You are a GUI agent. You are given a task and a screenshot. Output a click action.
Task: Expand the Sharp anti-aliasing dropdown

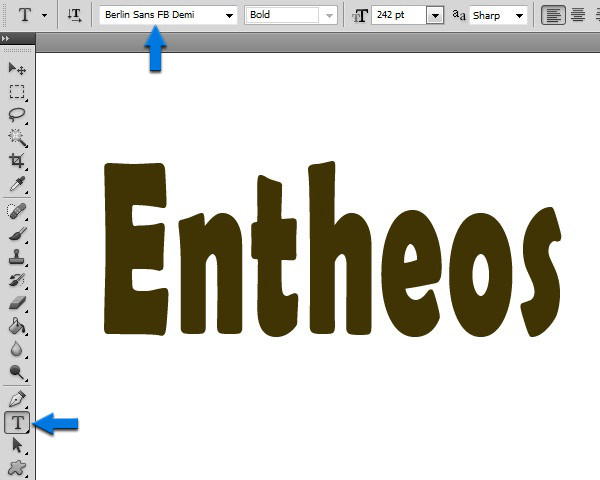pos(518,16)
